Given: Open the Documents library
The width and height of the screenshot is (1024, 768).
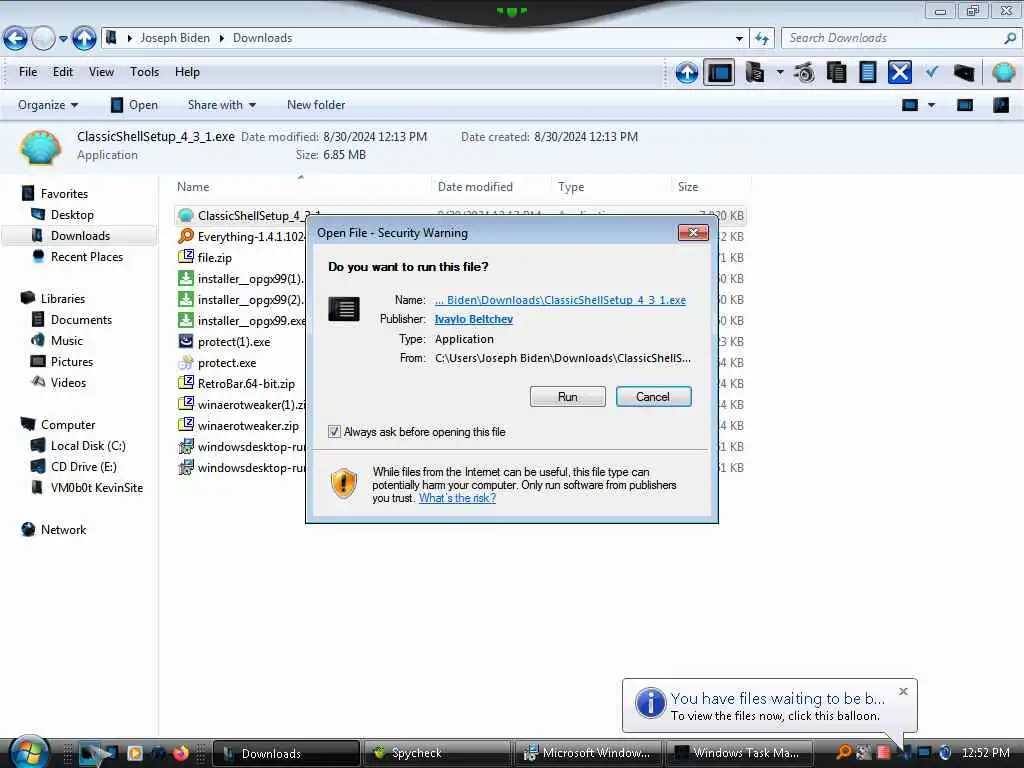Looking at the screenshot, I should pyautogui.click(x=81, y=320).
